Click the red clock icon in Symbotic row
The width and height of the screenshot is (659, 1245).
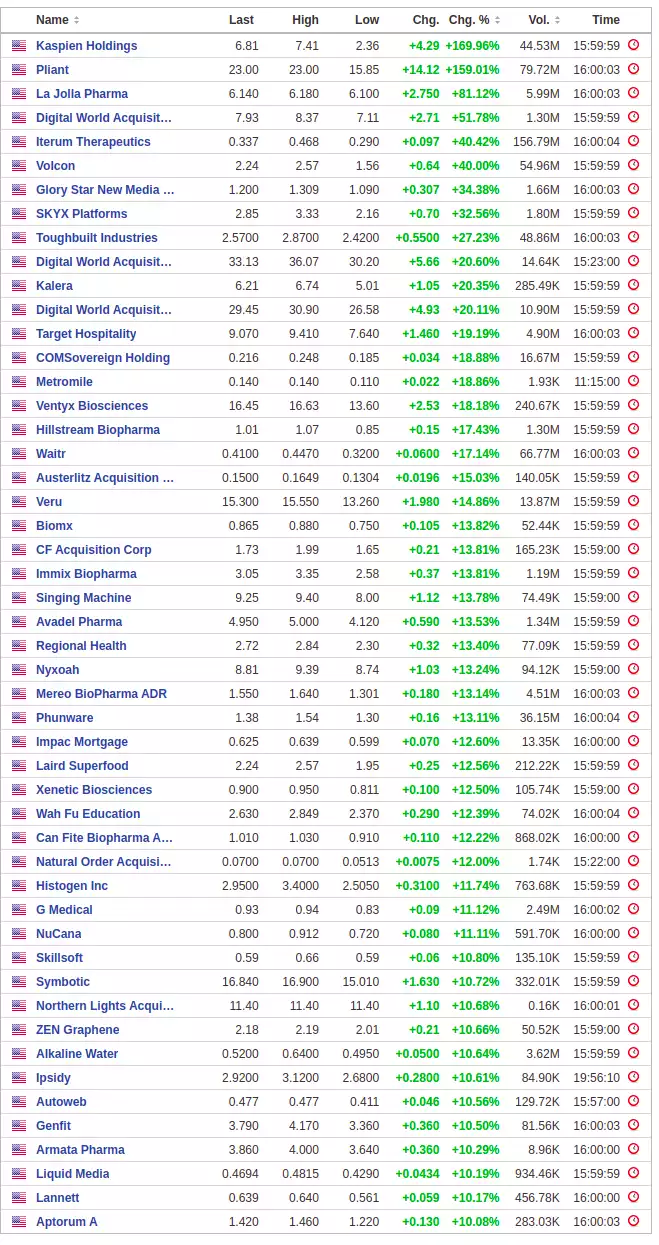pyautogui.click(x=633, y=981)
